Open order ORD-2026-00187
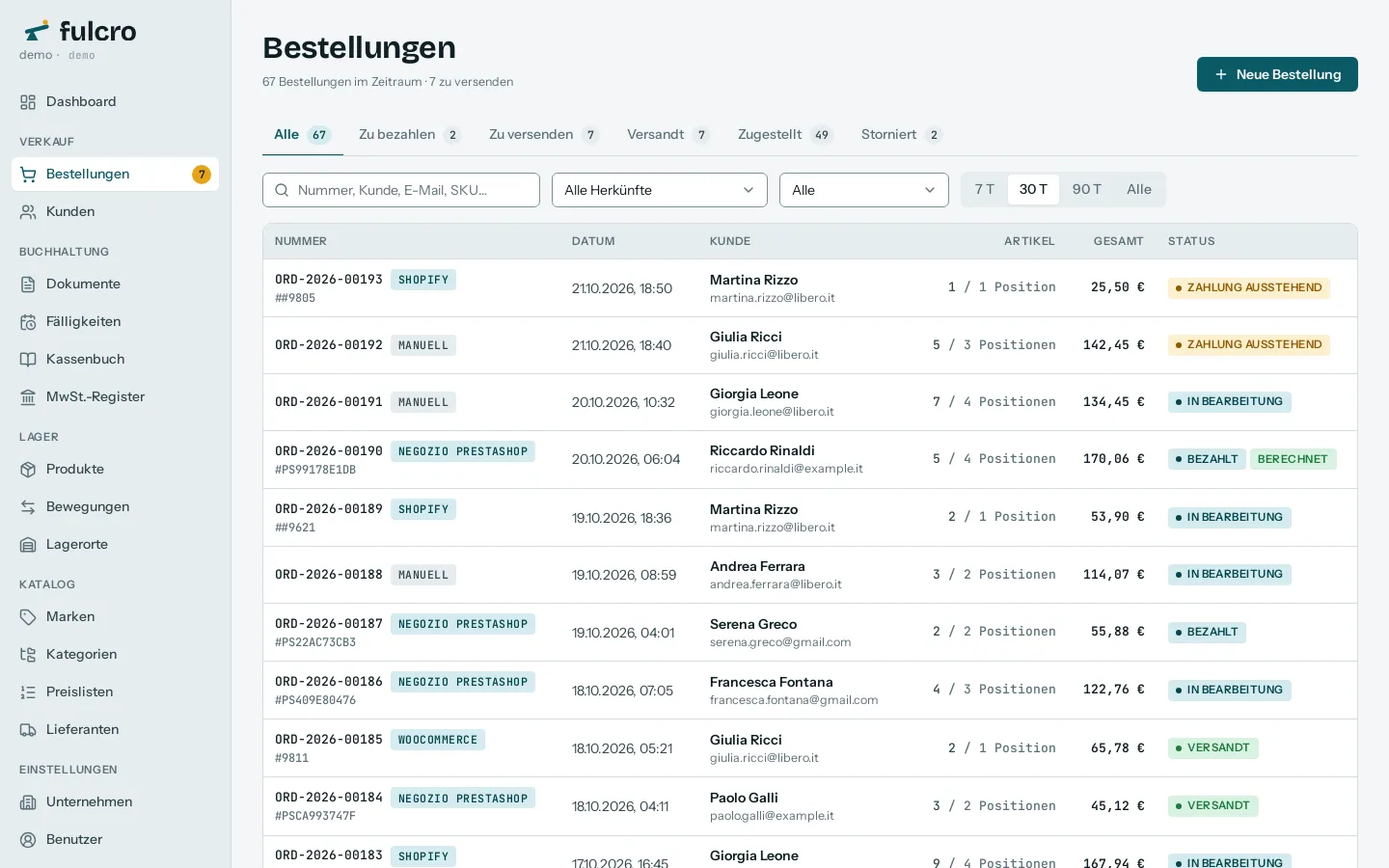Viewport: 1389px width, 868px height. click(x=329, y=624)
